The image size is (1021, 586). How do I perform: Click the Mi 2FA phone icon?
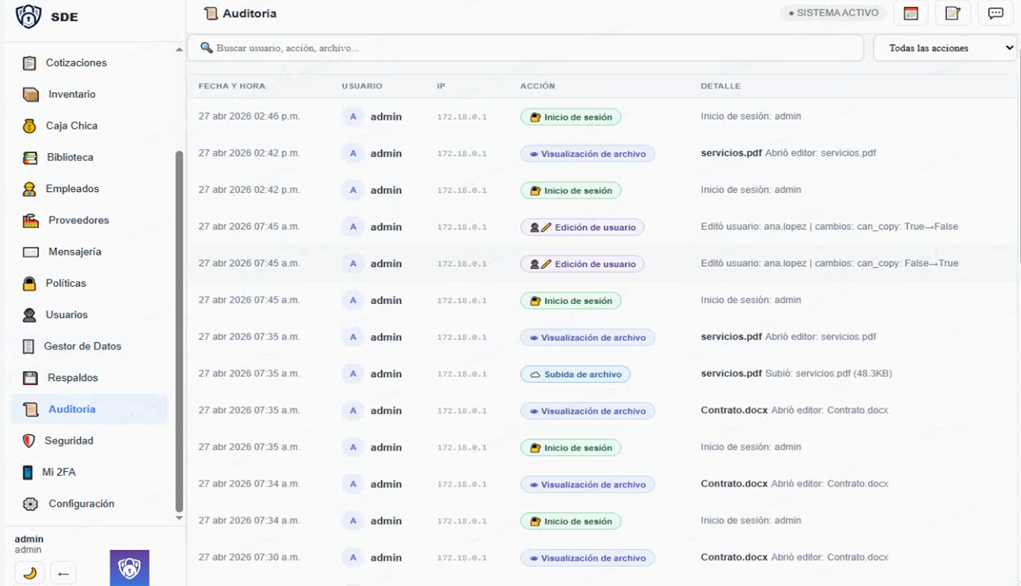point(28,472)
